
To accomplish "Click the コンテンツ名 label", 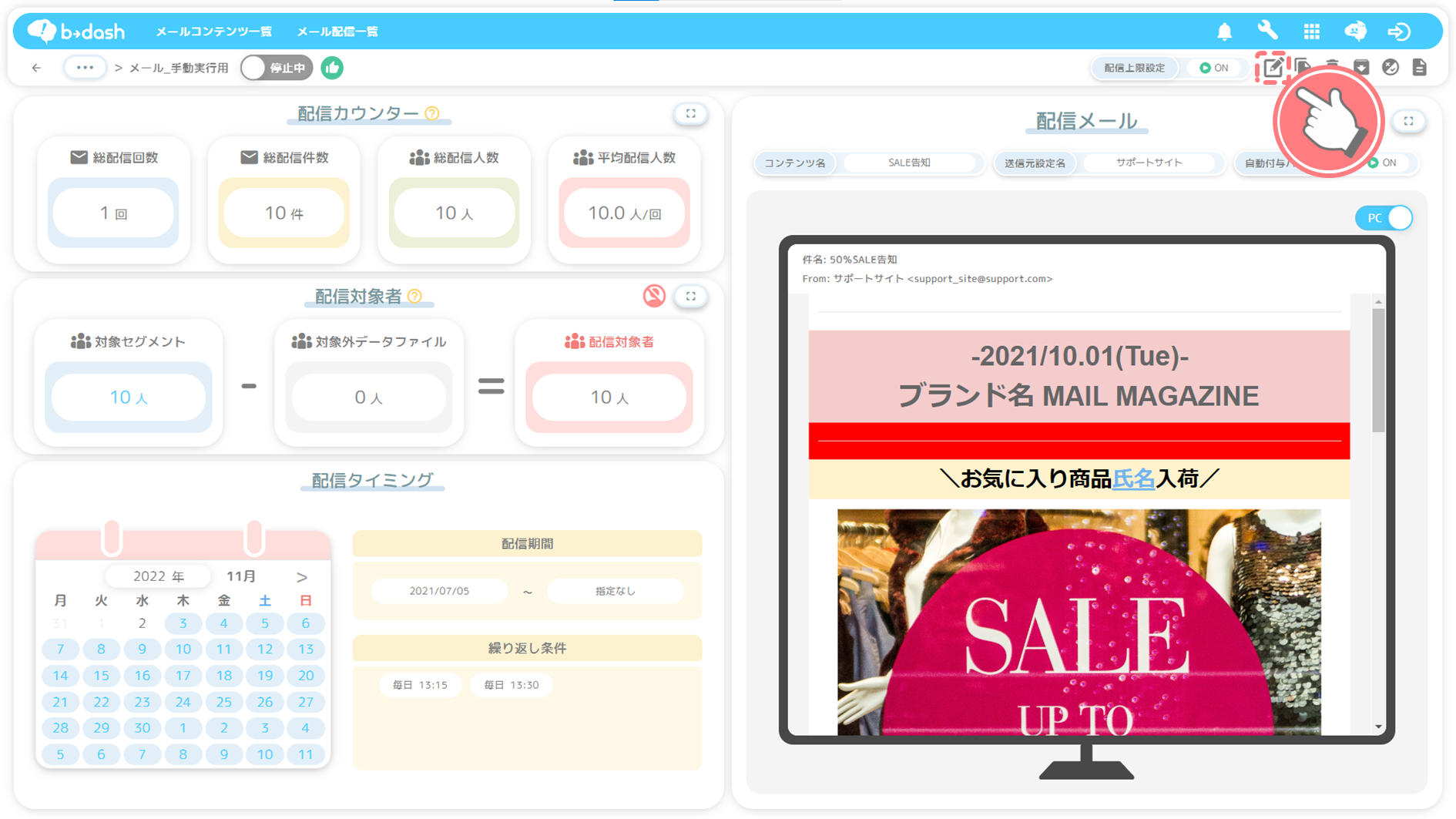I will 795,163.
